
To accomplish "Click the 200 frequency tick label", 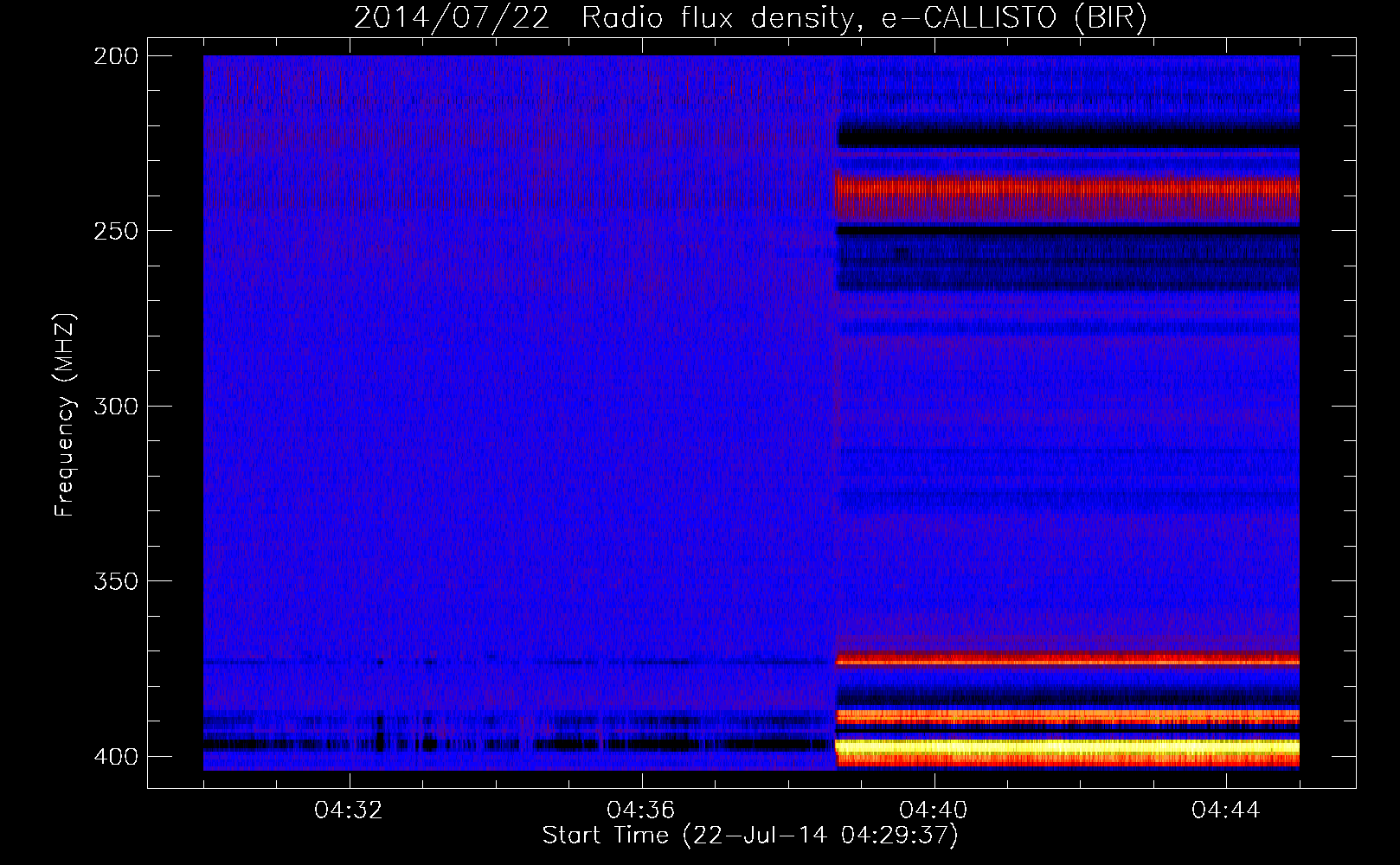I will tap(115, 56).
